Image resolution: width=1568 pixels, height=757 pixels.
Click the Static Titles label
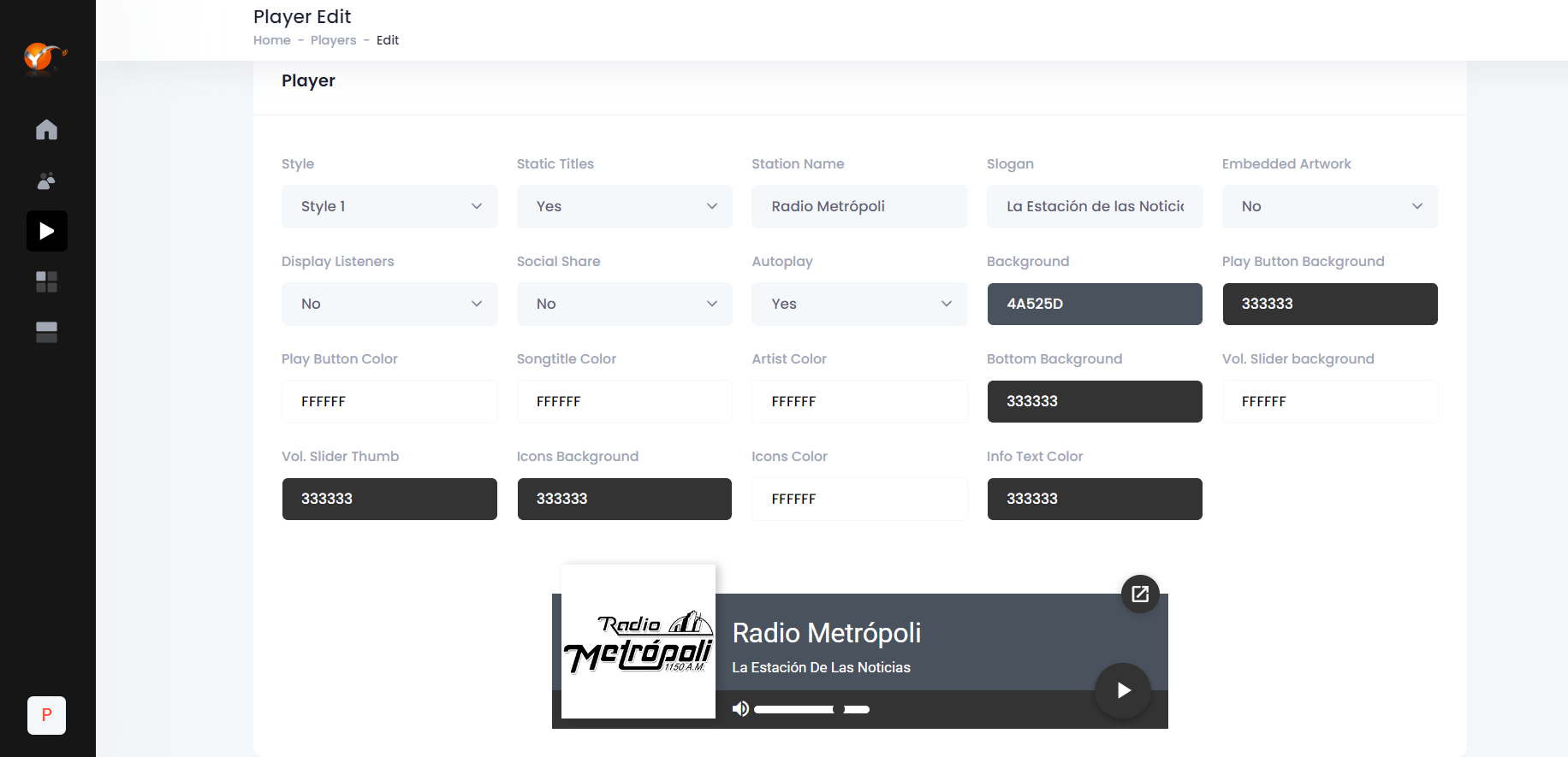point(555,163)
